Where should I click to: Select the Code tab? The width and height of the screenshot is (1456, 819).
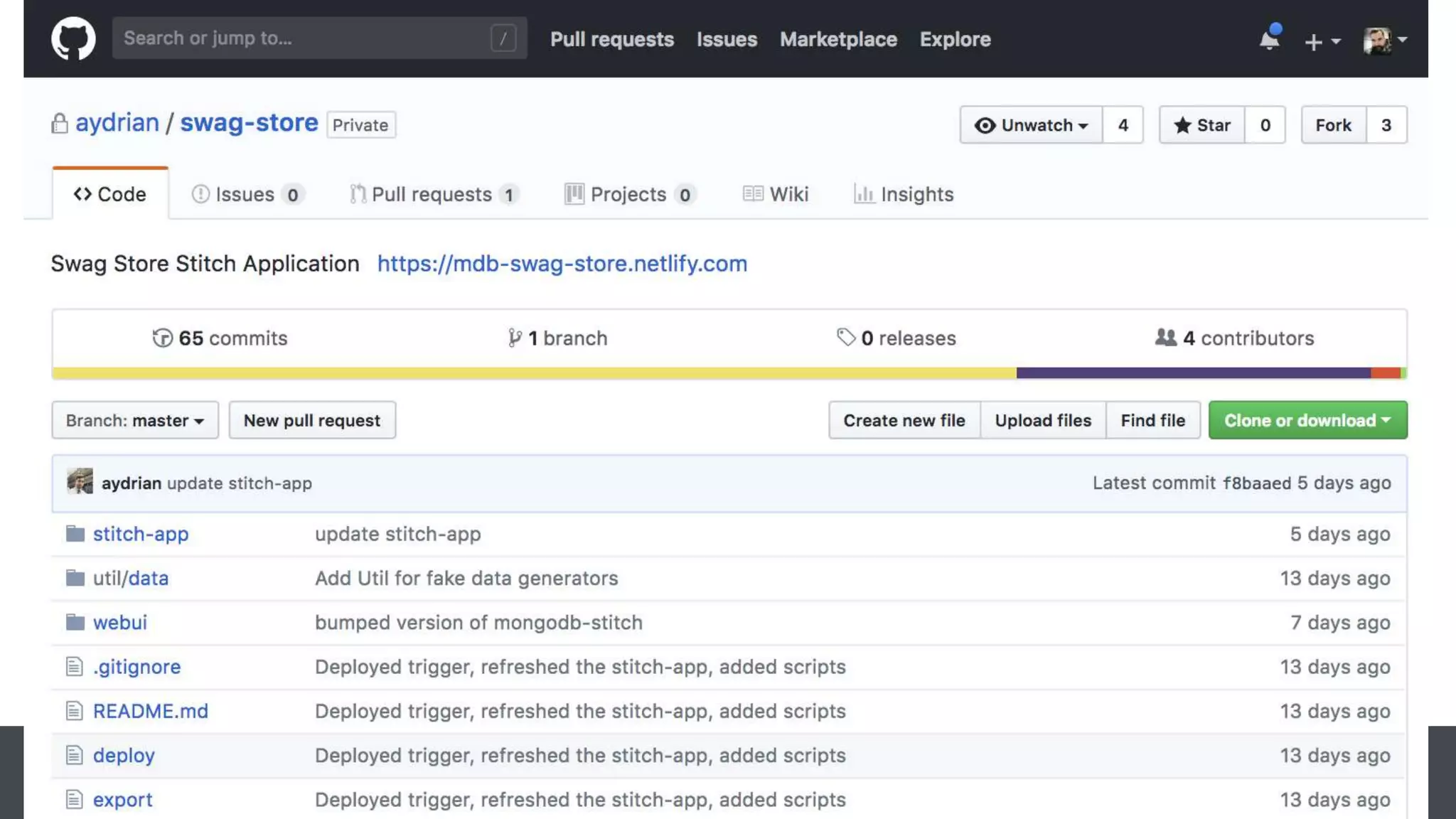pos(110,194)
